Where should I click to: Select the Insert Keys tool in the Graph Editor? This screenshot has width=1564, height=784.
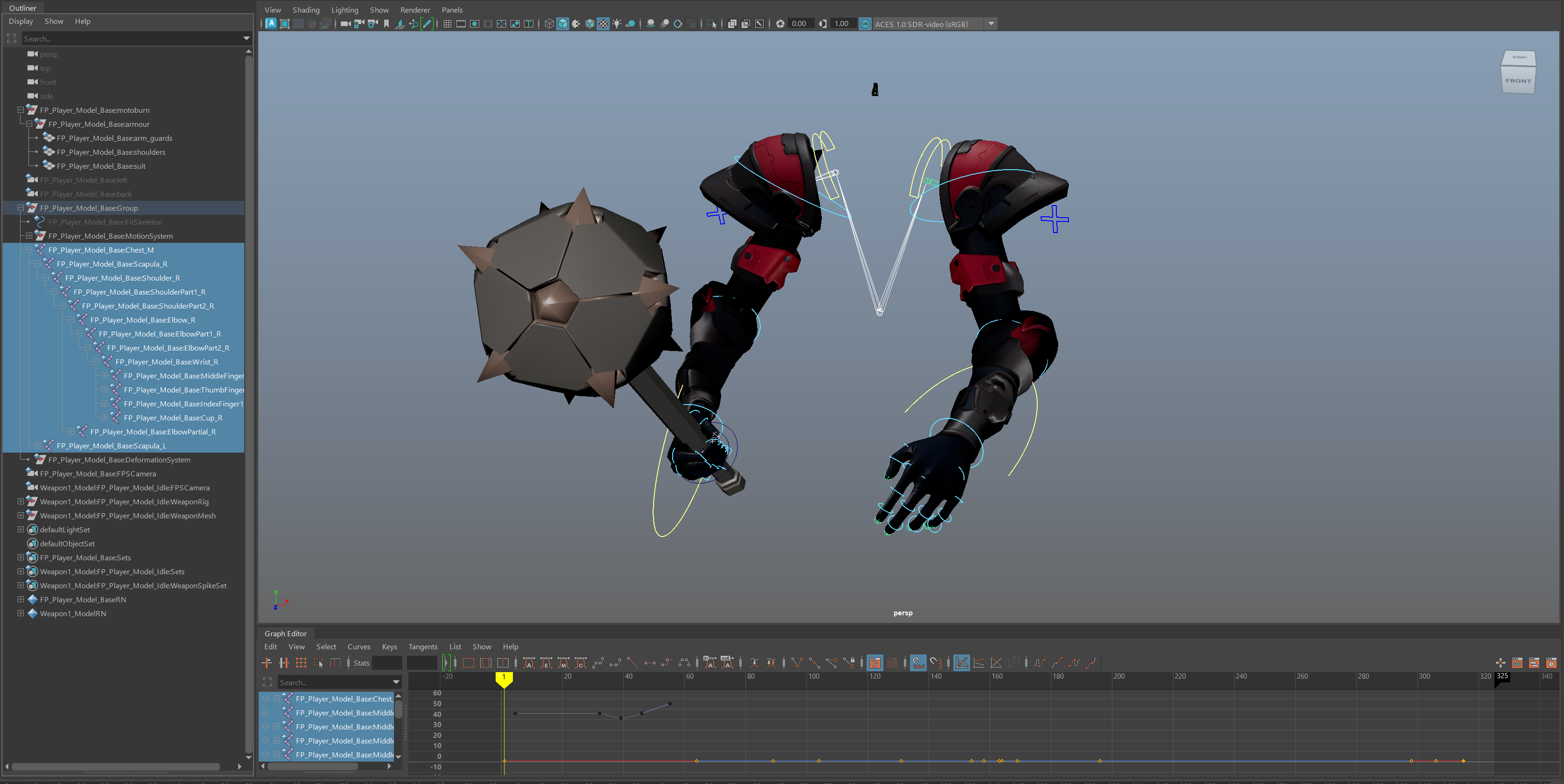pyautogui.click(x=284, y=662)
